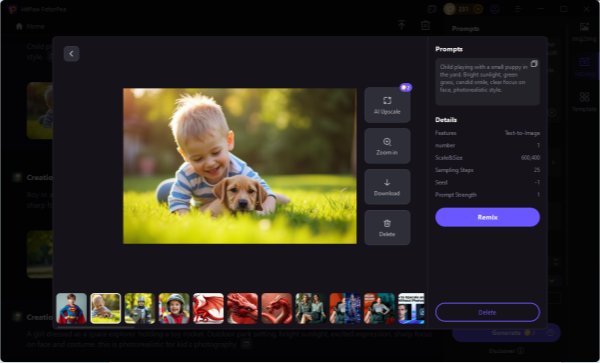Download the generated image
600x363 pixels.
point(387,187)
